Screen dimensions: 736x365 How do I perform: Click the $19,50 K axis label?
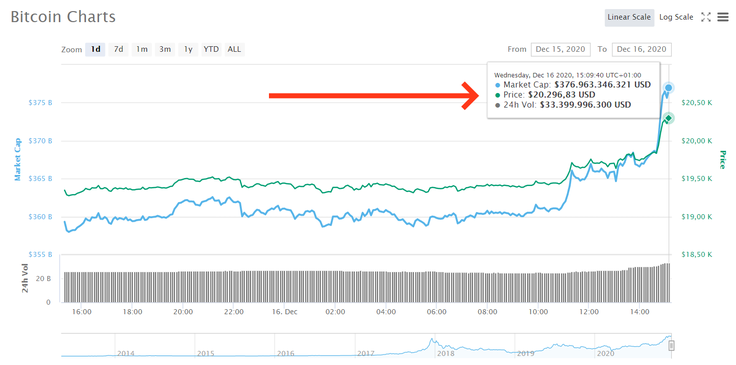697,179
